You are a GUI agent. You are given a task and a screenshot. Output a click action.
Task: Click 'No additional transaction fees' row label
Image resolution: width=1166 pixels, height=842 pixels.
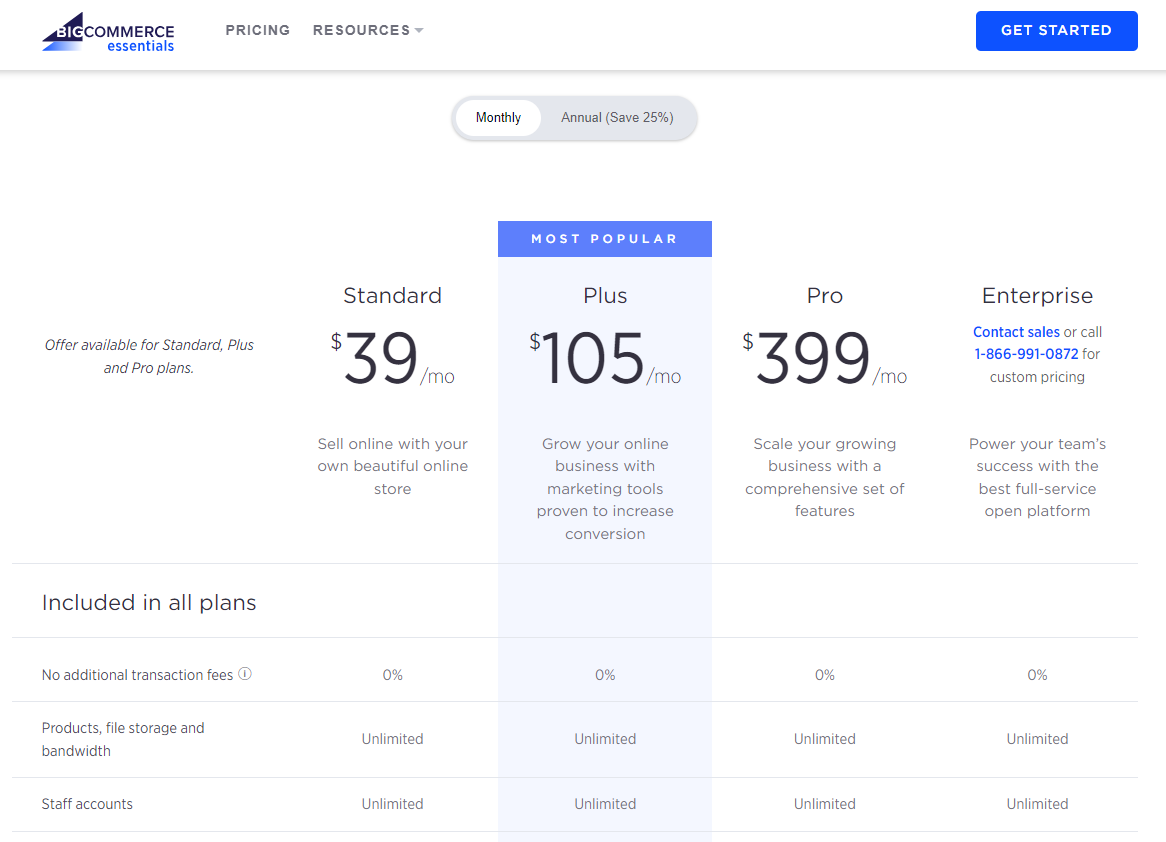138,675
